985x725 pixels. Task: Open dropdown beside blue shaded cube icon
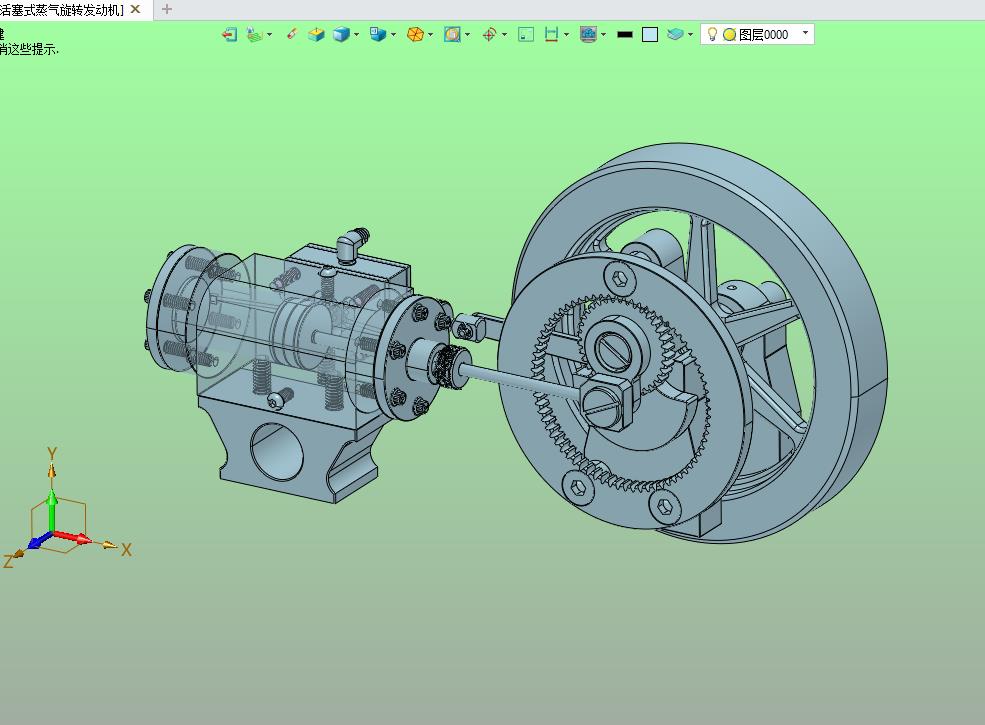click(356, 35)
